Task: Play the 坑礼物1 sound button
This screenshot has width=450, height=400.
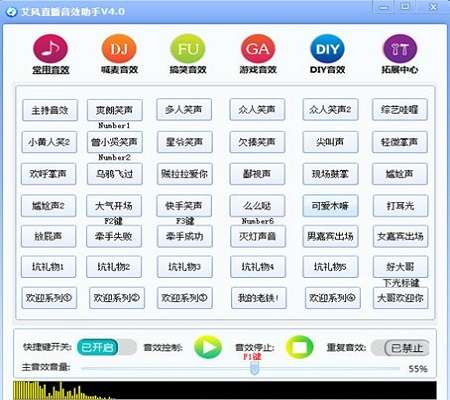Action: coord(48,267)
